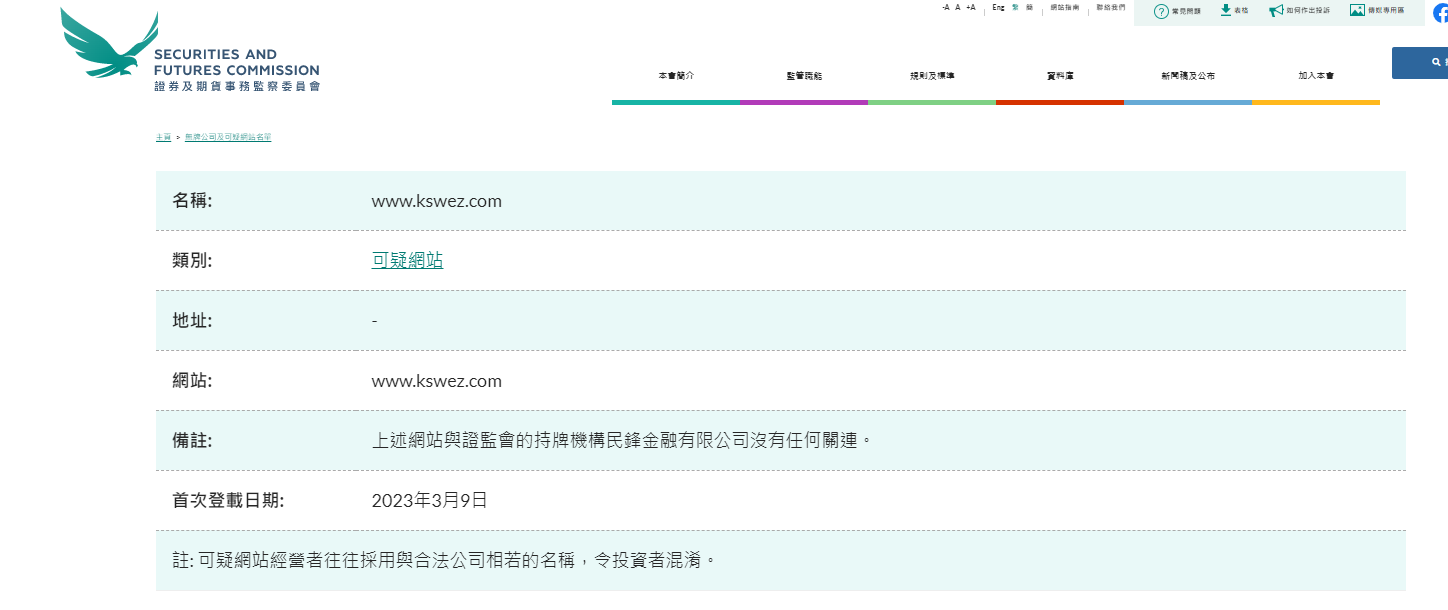
Task: Click the 可疑網站 category link
Action: (407, 260)
